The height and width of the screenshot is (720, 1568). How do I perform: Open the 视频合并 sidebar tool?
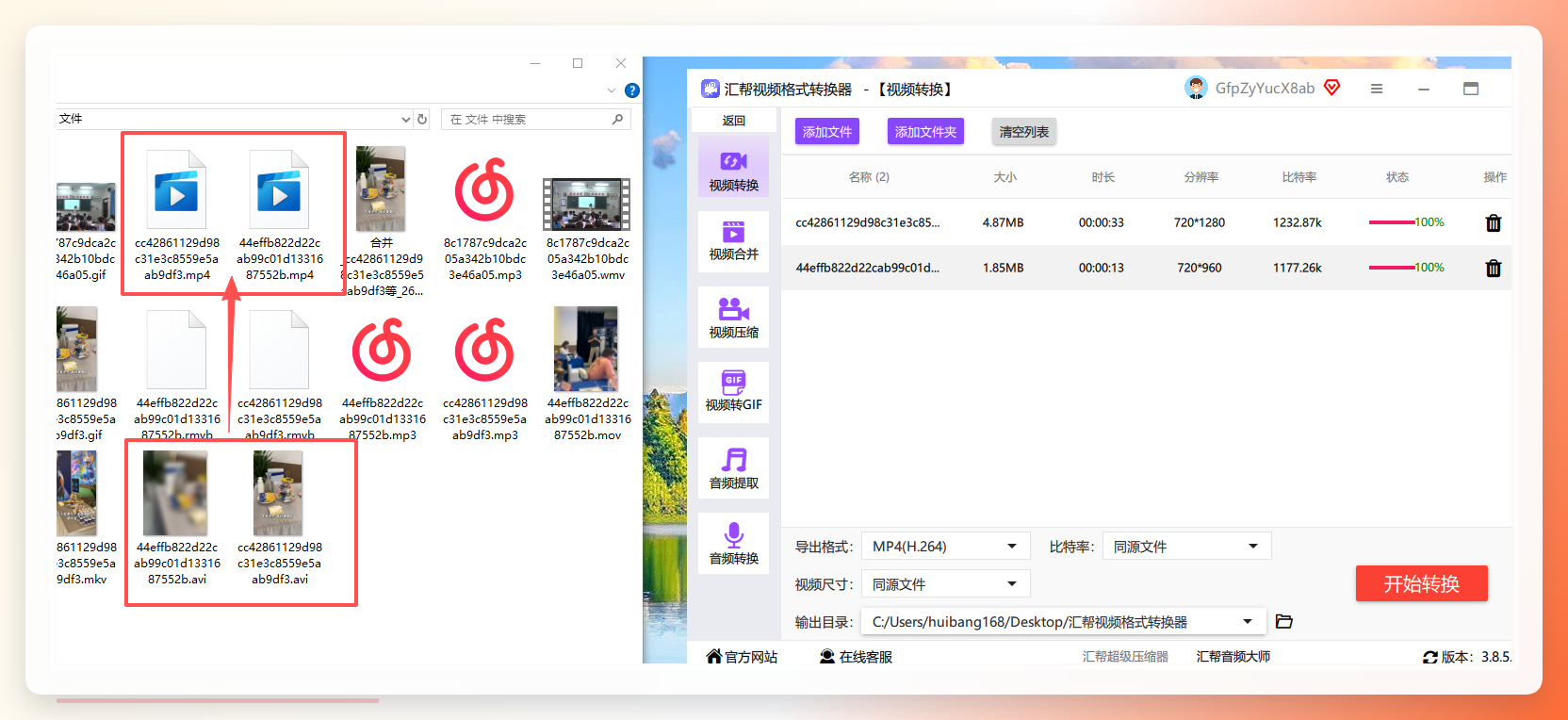tap(733, 241)
